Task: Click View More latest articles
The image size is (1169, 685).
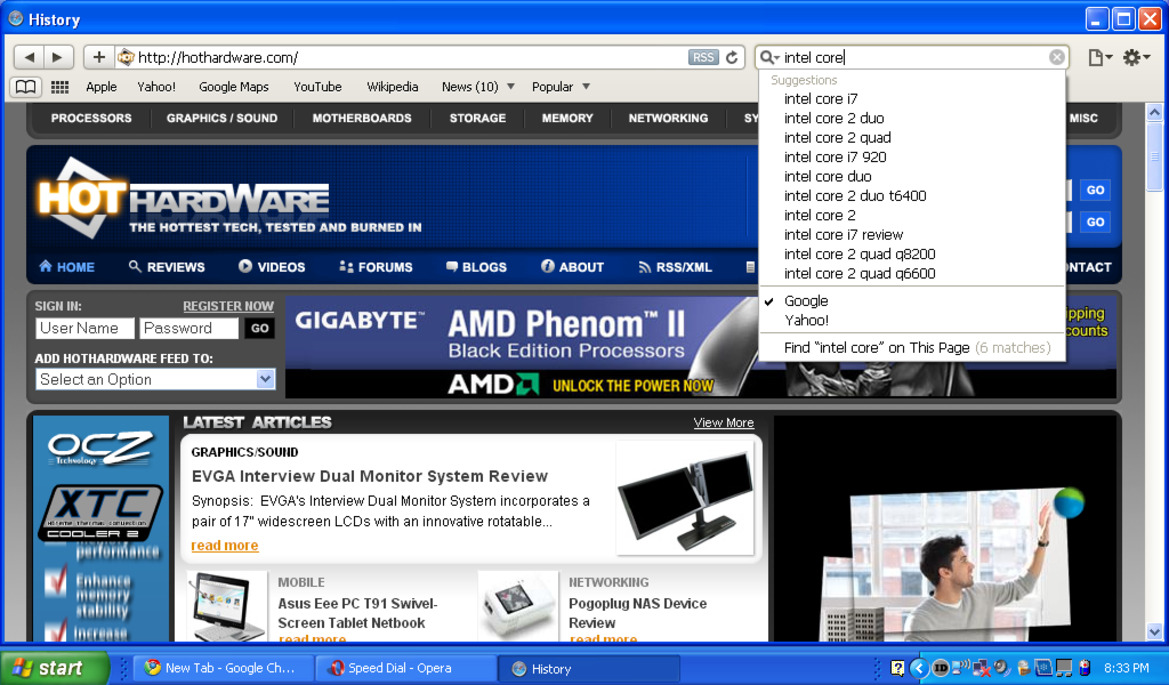Action: pos(723,423)
